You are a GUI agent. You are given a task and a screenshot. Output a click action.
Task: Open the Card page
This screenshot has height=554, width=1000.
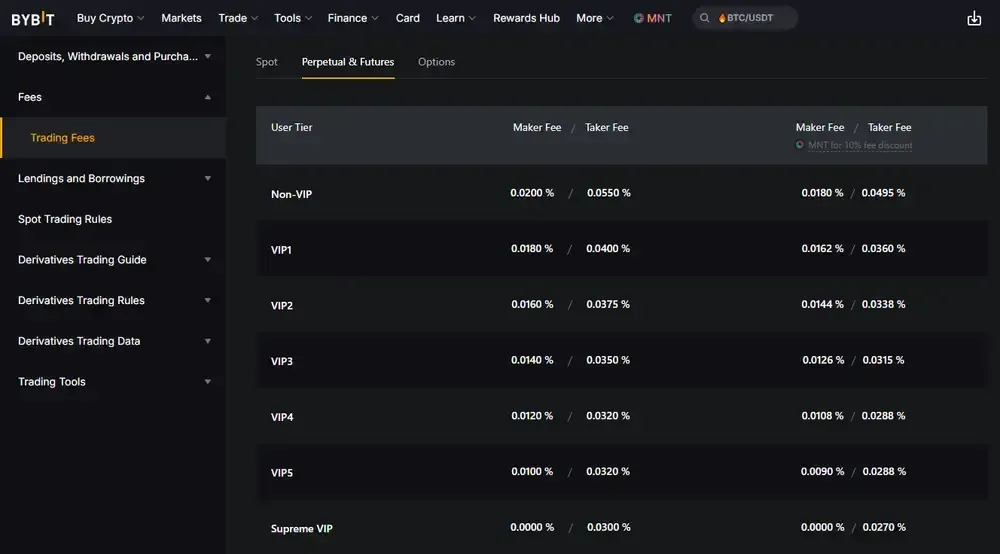[408, 18]
